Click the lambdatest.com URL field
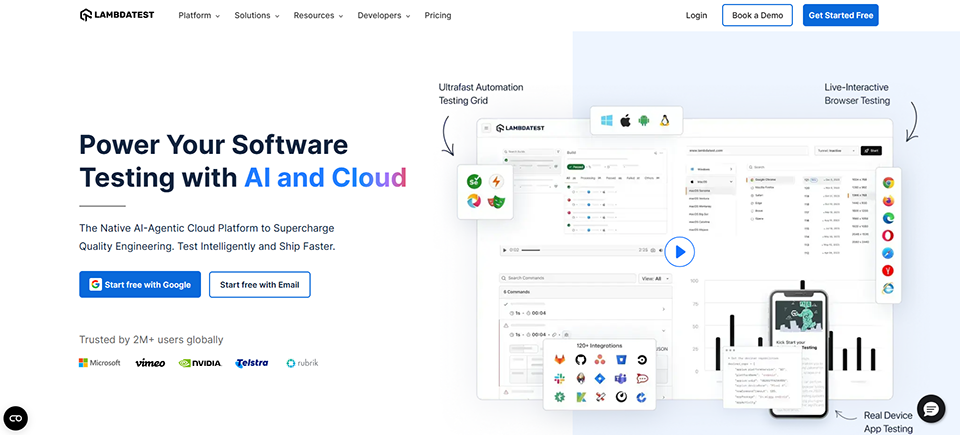 click(x=748, y=150)
